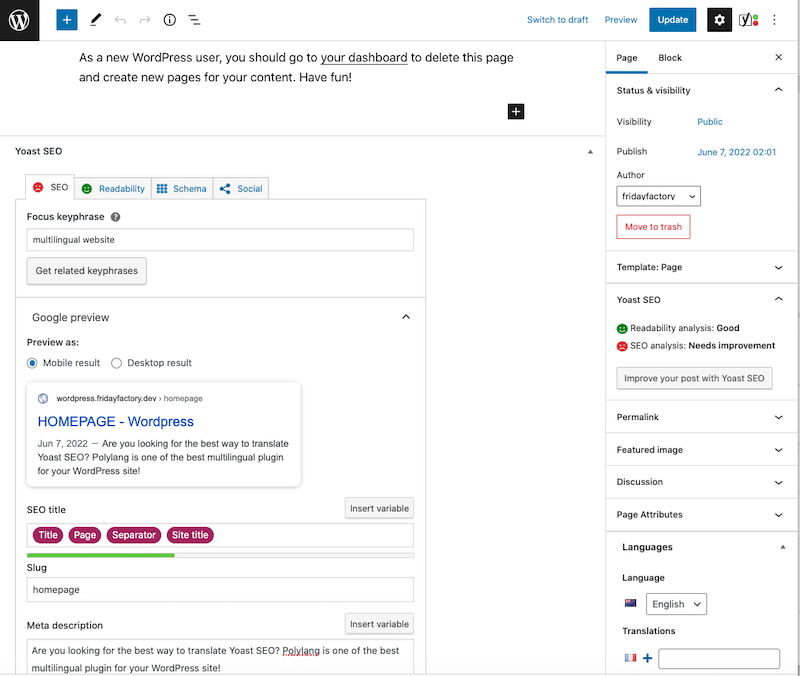Viewport: 800px width, 676px height.
Task: Click the Separator variable tag
Action: click(134, 535)
